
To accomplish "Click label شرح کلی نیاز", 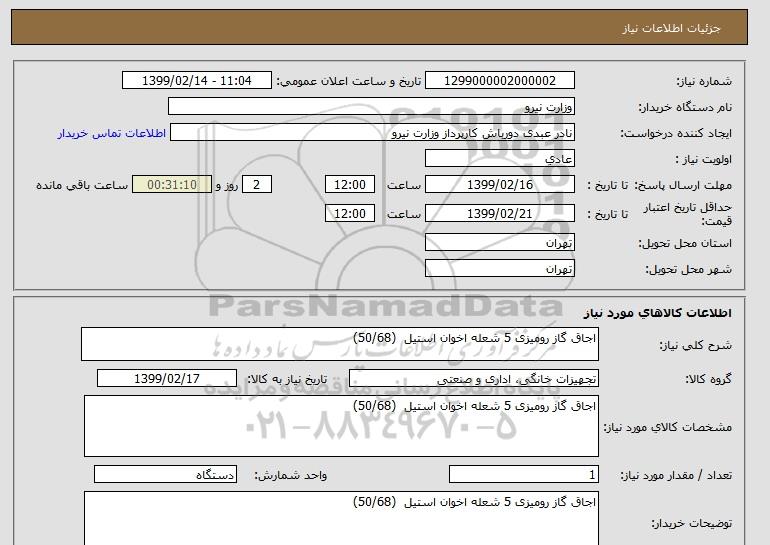I will (x=695, y=345).
